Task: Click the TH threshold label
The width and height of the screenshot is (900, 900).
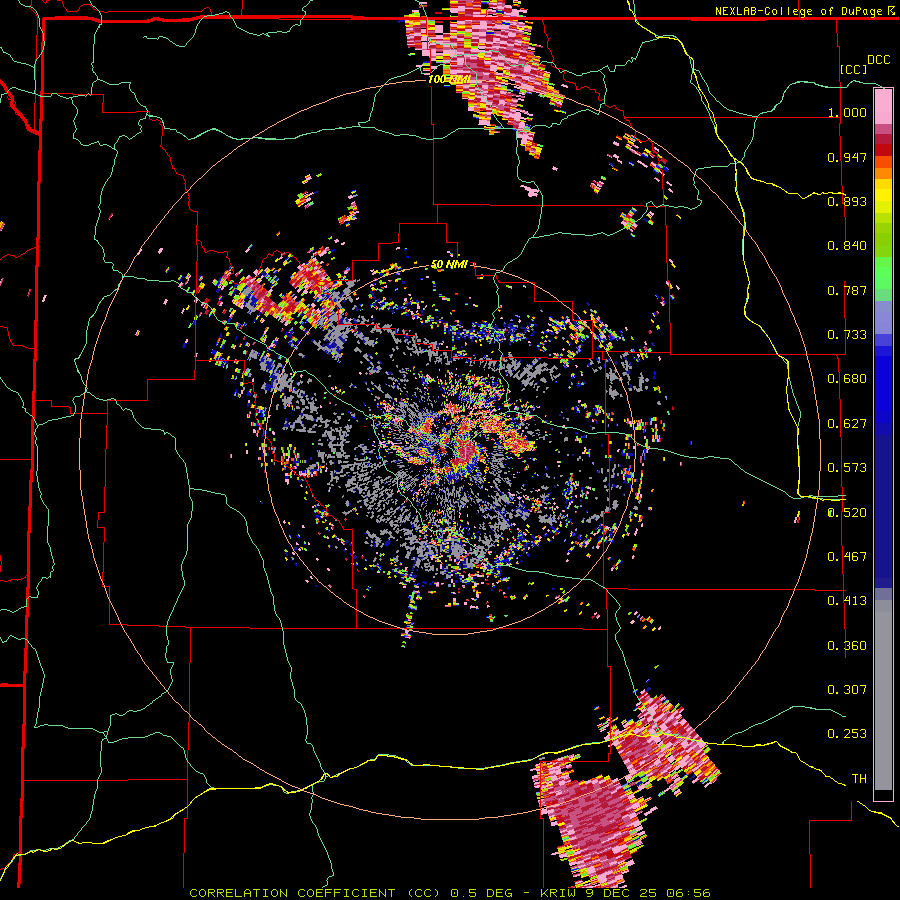Action: (x=859, y=779)
